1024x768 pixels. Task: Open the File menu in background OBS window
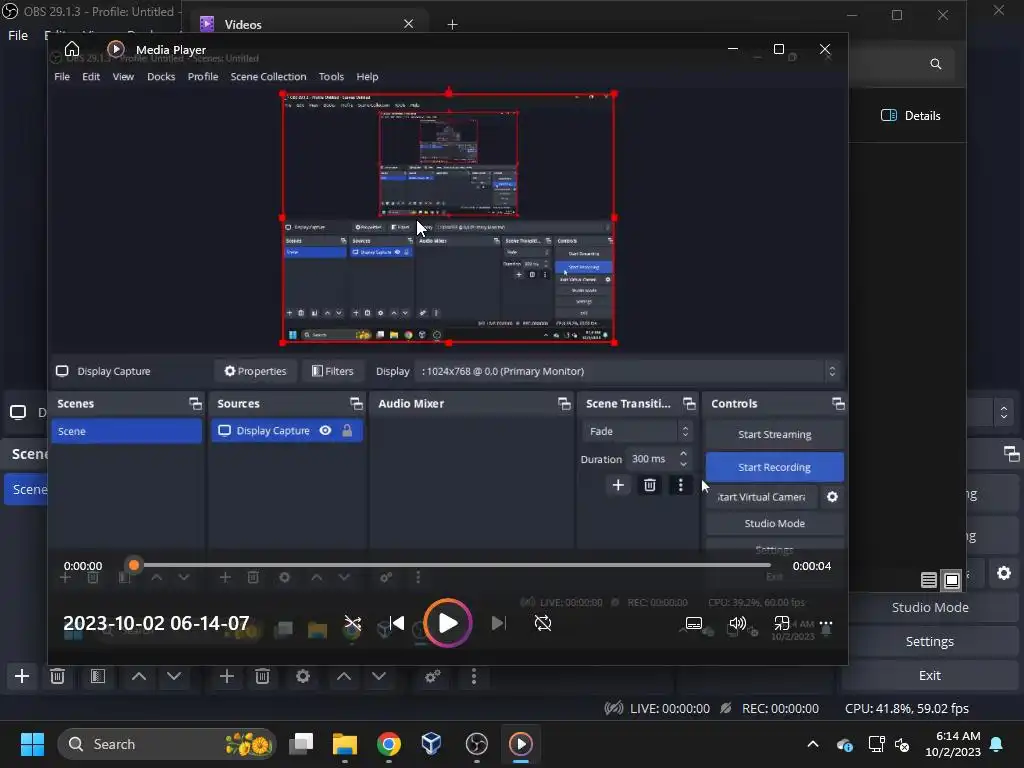18,35
